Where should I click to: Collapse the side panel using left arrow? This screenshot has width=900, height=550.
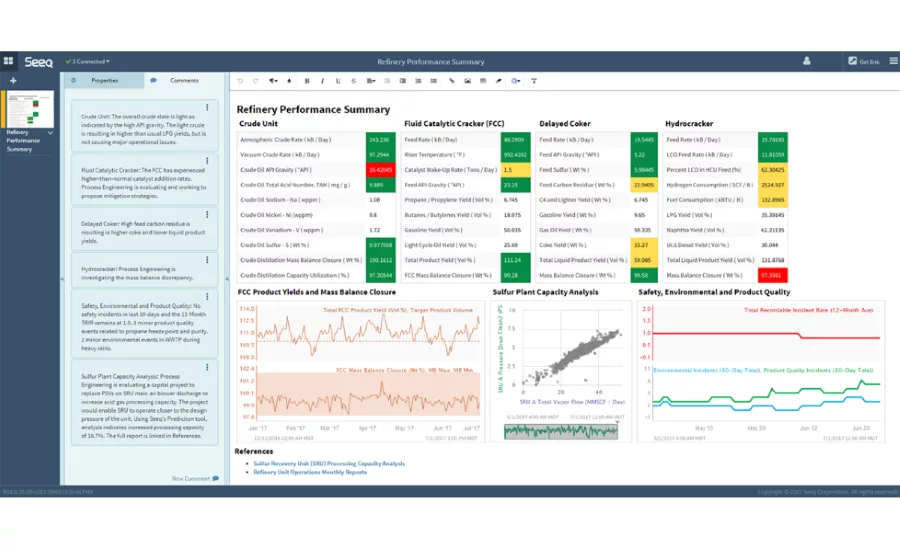pyautogui.click(x=62, y=279)
